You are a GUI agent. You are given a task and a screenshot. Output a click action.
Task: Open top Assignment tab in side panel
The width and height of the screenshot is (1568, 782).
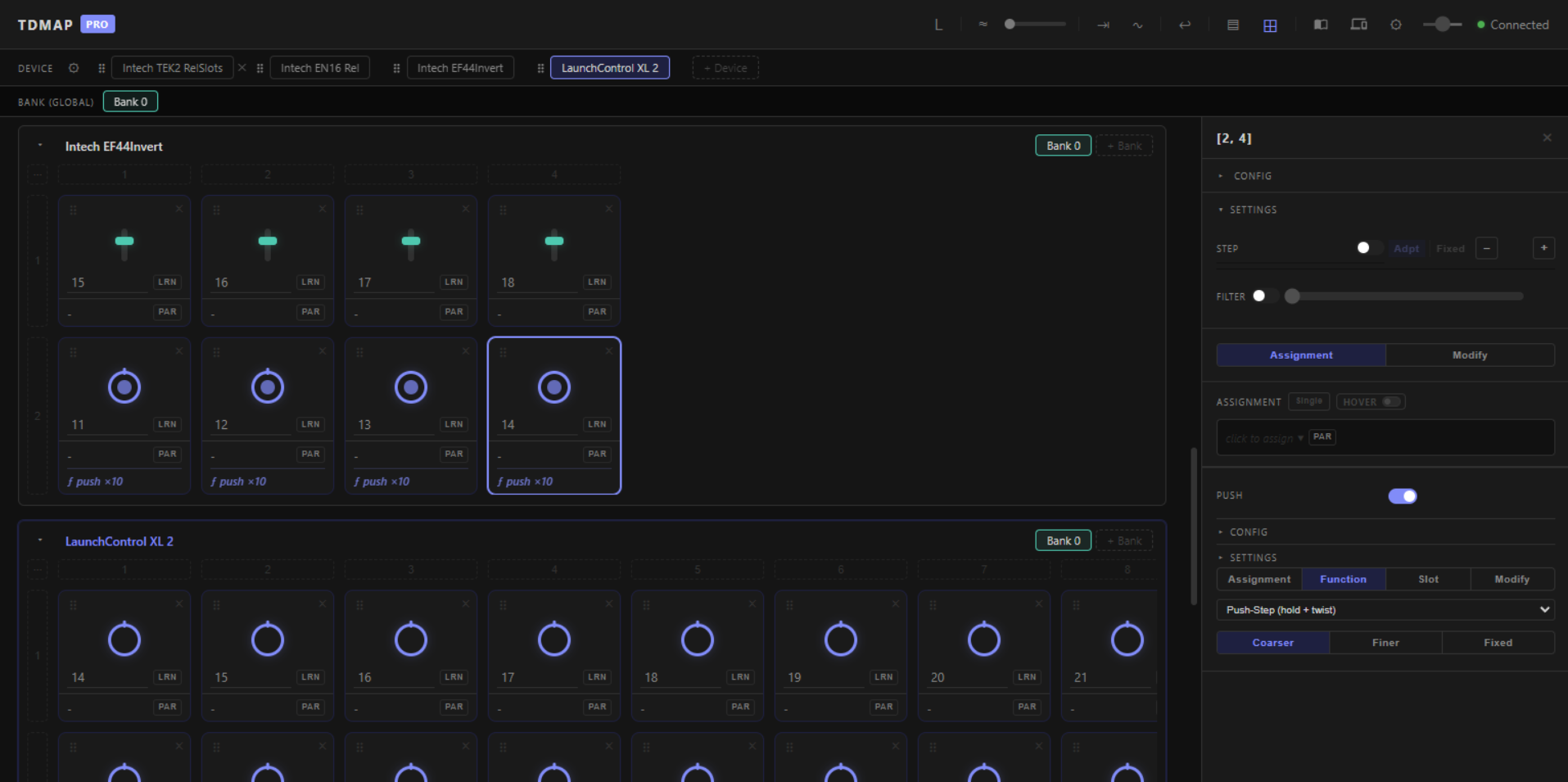point(1301,355)
